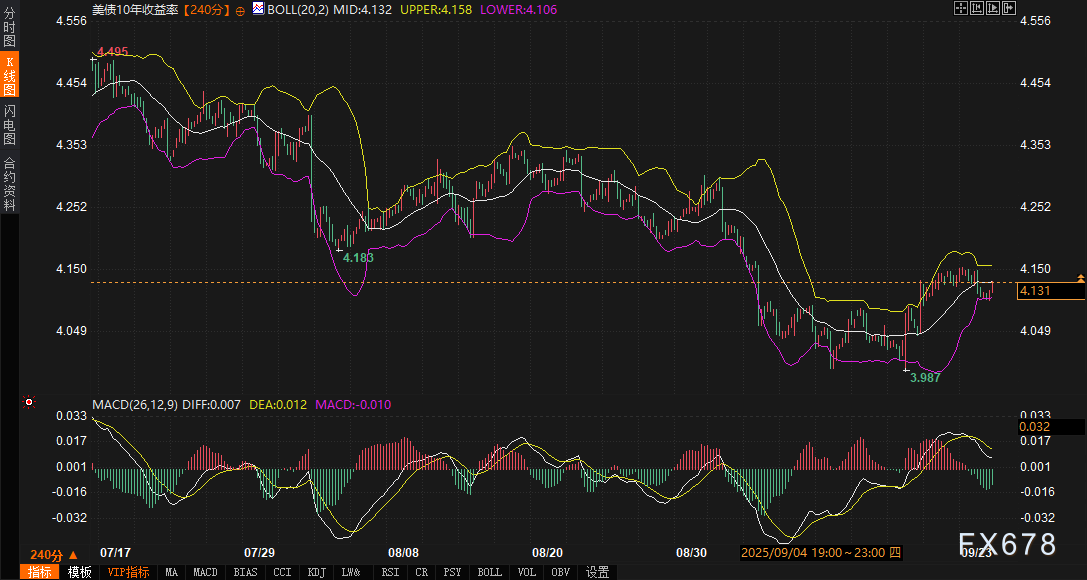Viewport: 1087px width, 580px height.
Task: Click the crosshair cursor icon at top right
Action: pyautogui.click(x=961, y=8)
